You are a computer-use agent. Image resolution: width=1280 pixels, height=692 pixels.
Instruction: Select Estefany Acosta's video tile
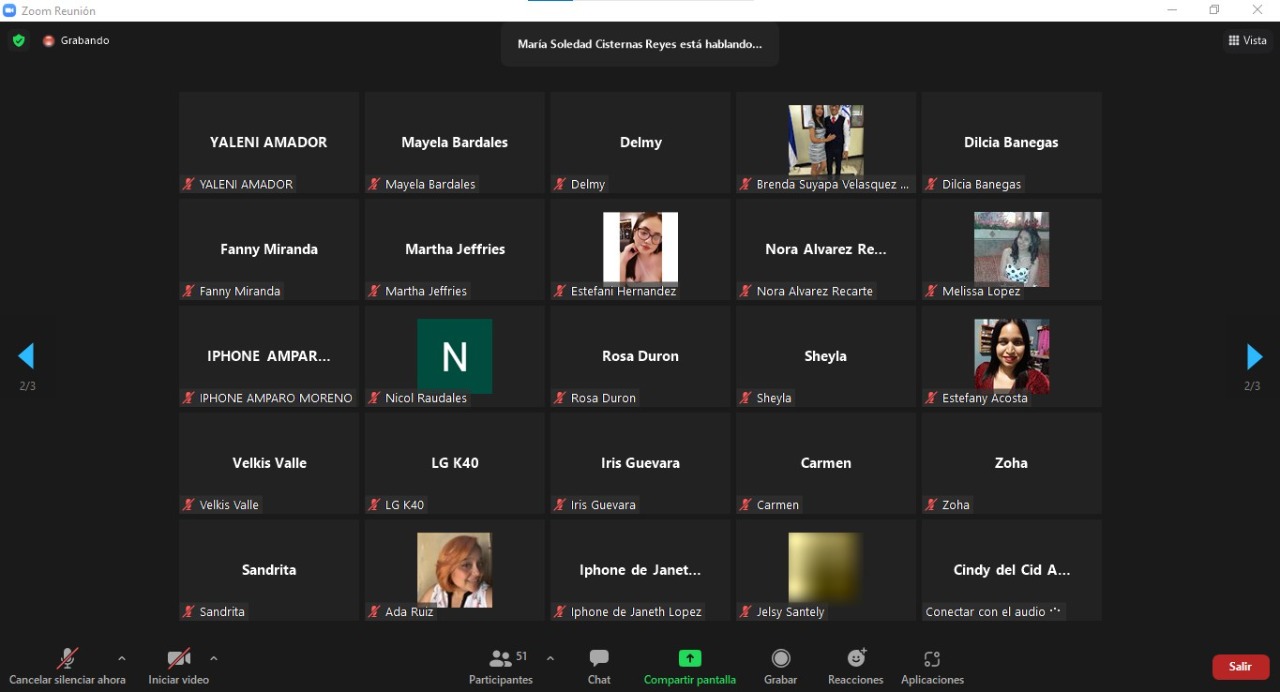point(1011,356)
